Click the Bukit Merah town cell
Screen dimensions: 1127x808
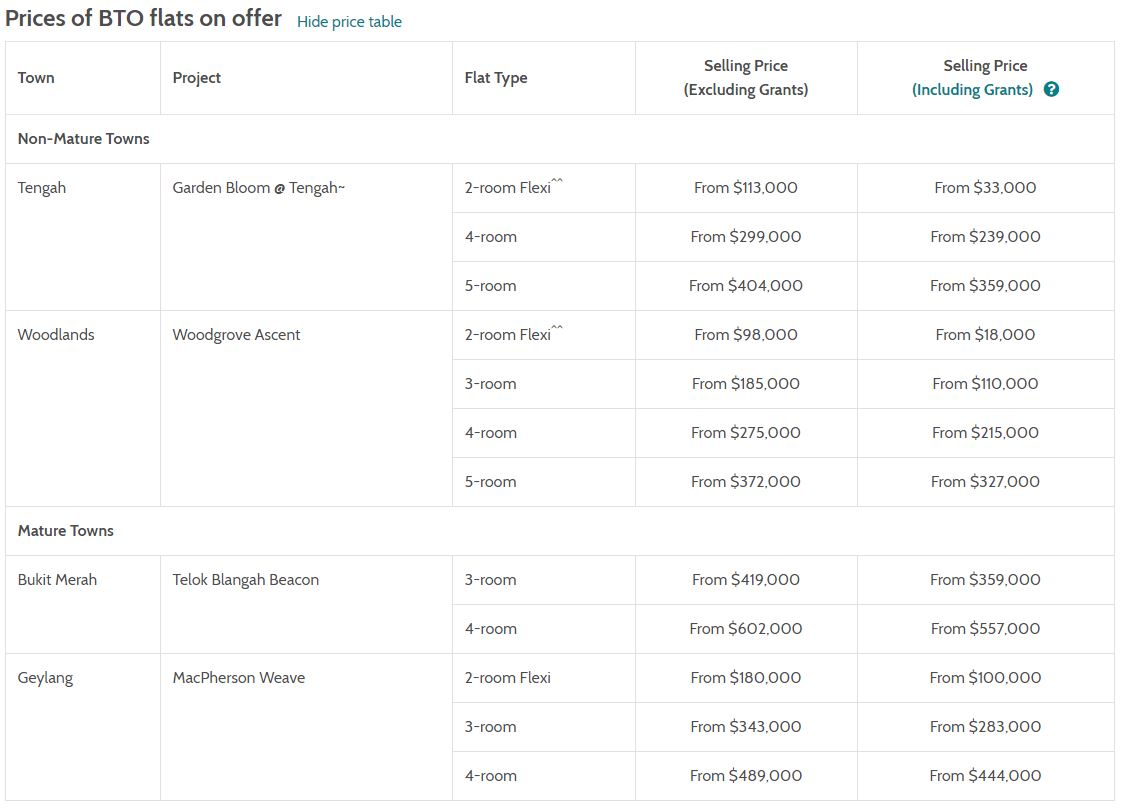pyautogui.click(x=57, y=580)
